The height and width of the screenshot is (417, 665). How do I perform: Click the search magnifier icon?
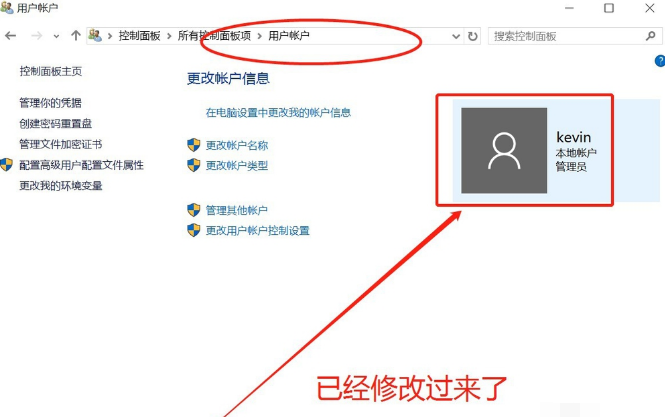point(649,36)
